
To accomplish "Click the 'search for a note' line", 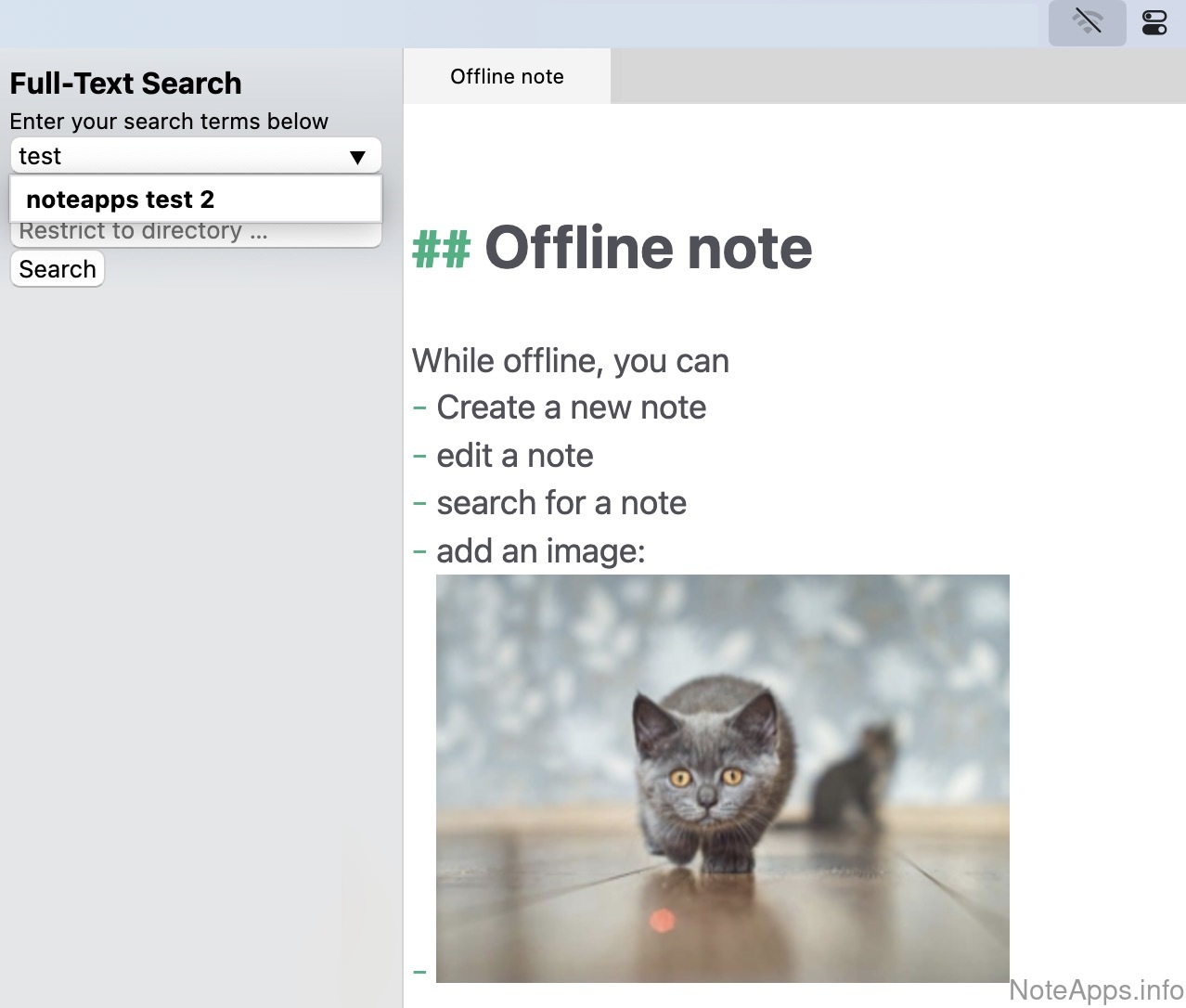I will pyautogui.click(x=561, y=503).
